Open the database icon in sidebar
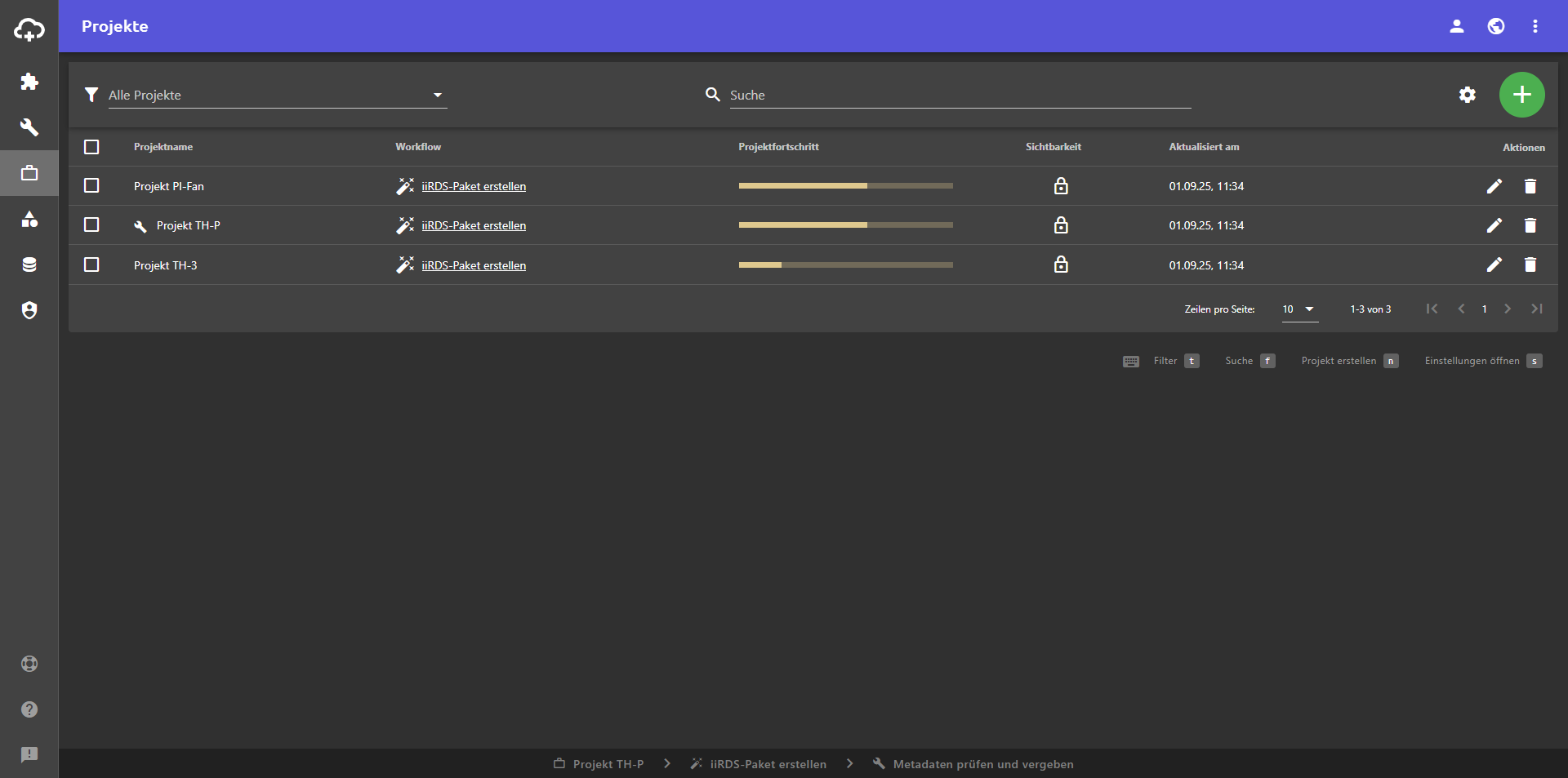This screenshot has height=778, width=1568. click(x=29, y=265)
